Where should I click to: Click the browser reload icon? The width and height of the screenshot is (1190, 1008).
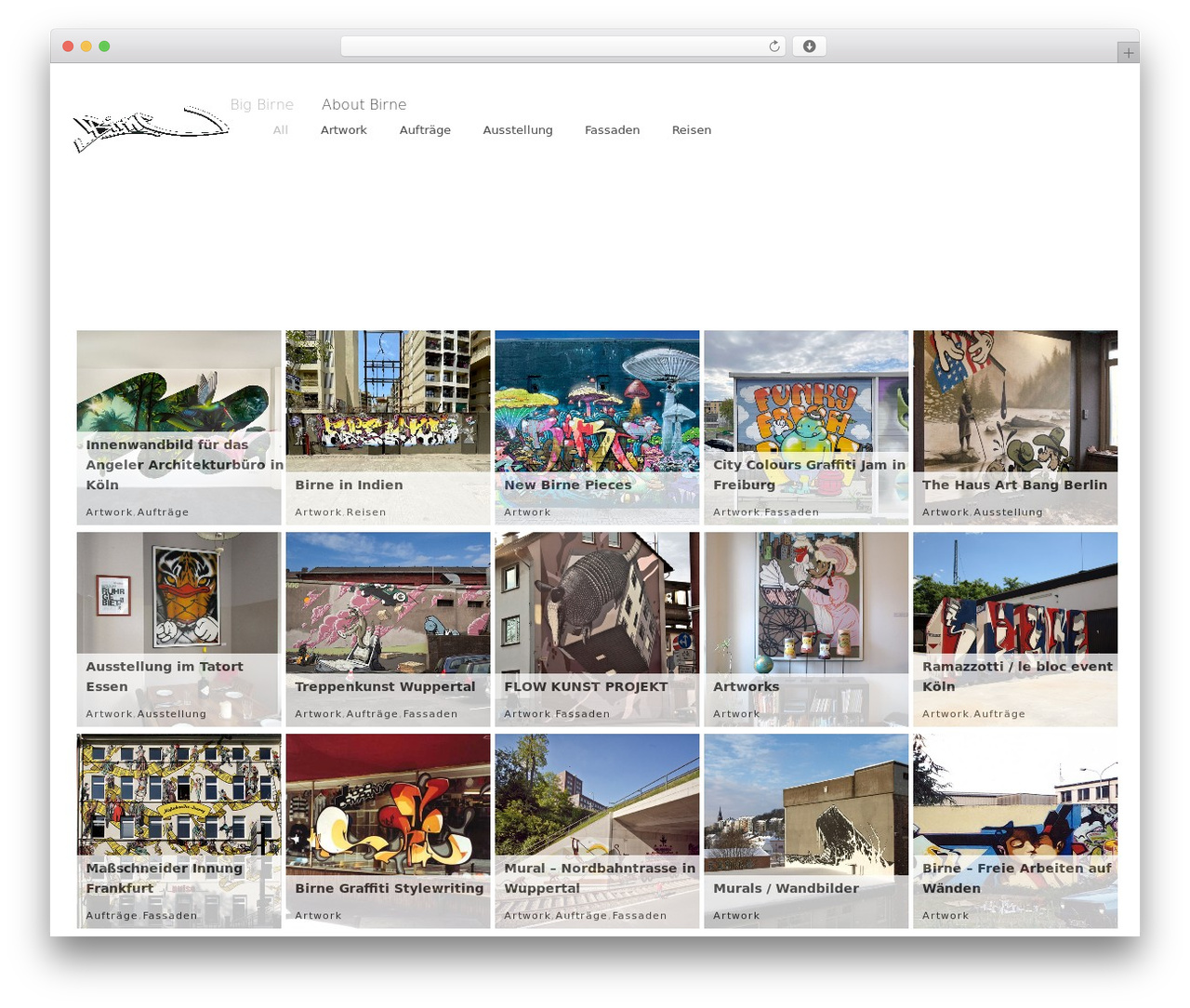click(x=773, y=46)
